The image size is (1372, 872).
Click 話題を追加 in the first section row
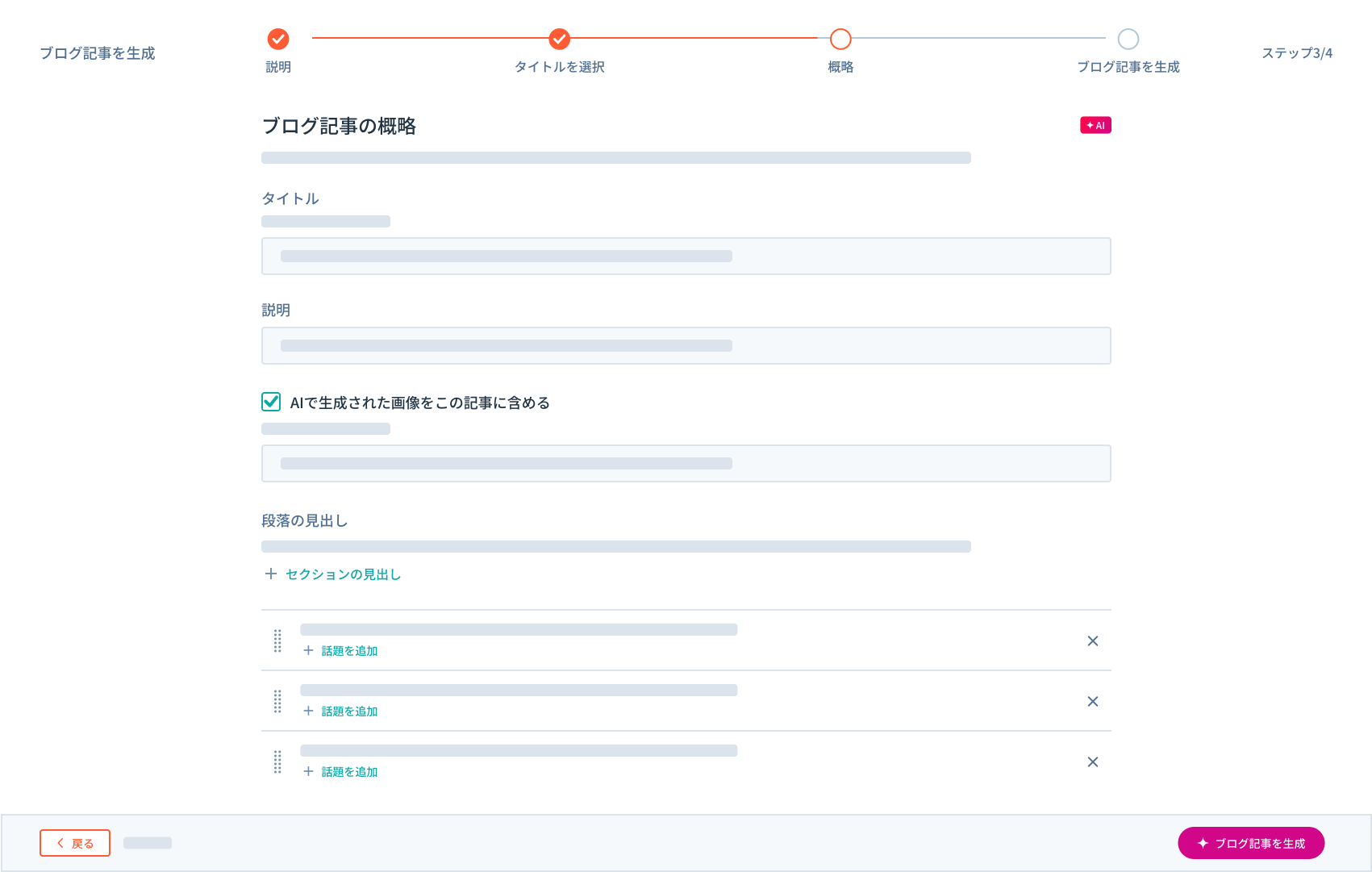(x=349, y=651)
